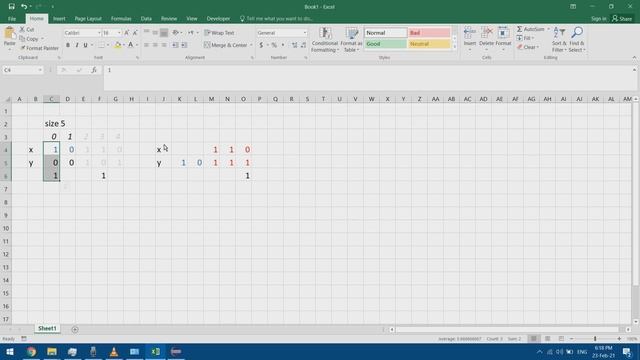Image resolution: width=640 pixels, height=360 pixels.
Task: Increase the cell indent
Action: (184, 45)
